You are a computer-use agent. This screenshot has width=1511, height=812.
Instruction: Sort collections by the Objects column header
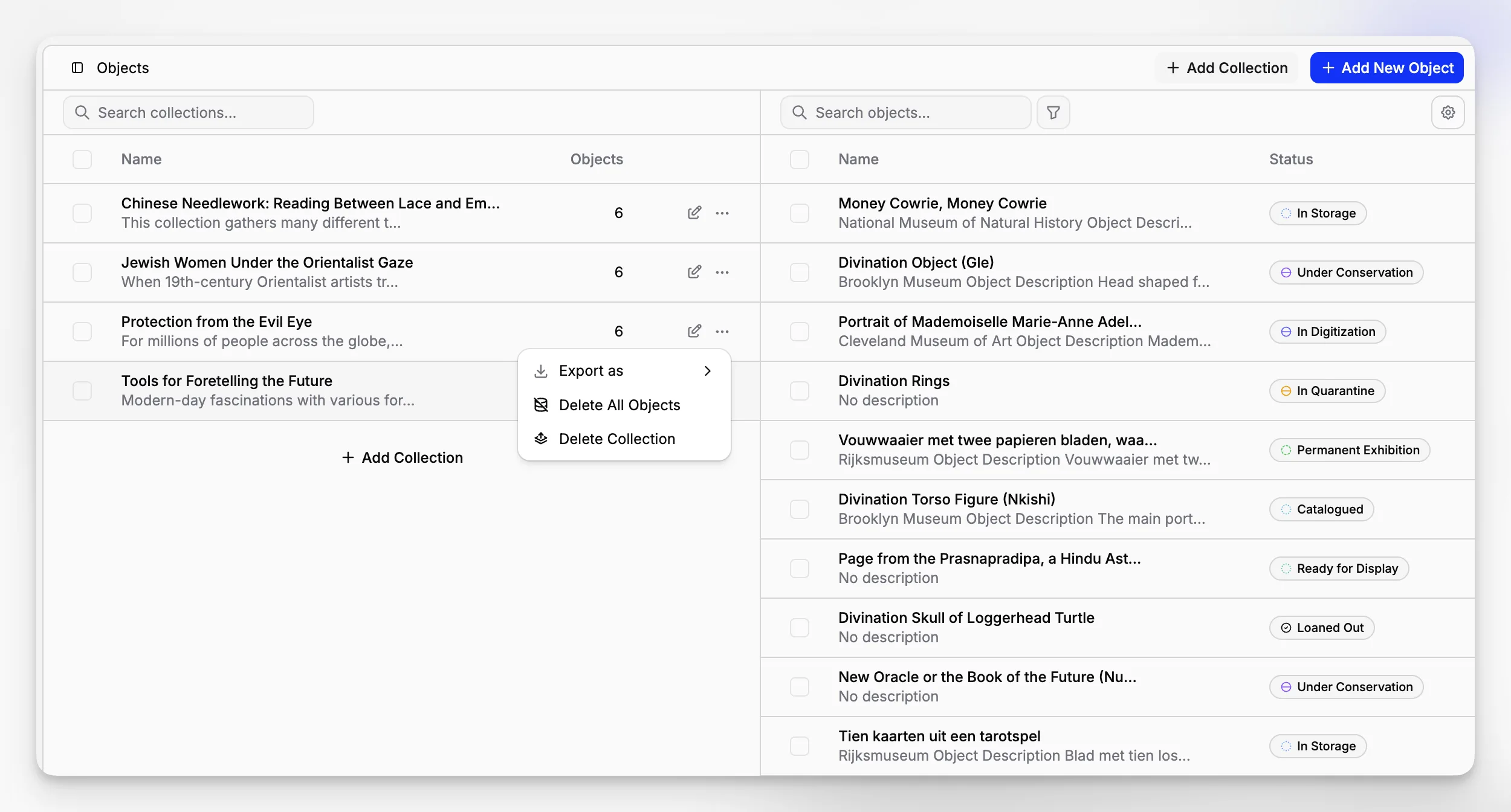click(596, 159)
